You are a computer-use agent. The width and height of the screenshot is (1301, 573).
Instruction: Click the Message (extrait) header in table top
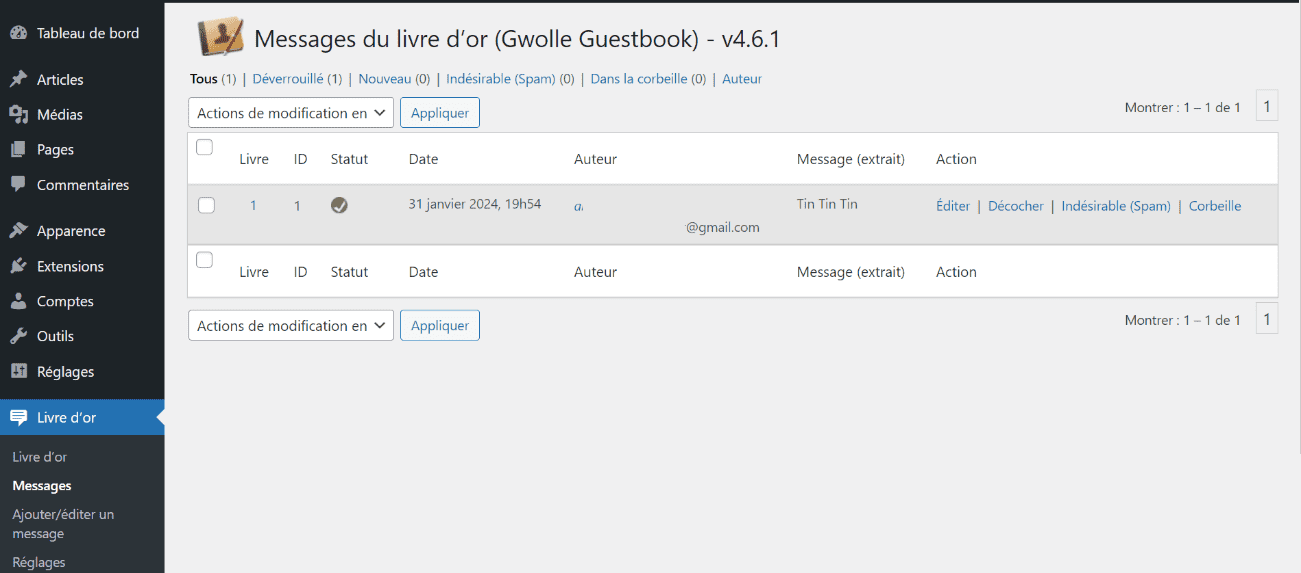point(851,159)
